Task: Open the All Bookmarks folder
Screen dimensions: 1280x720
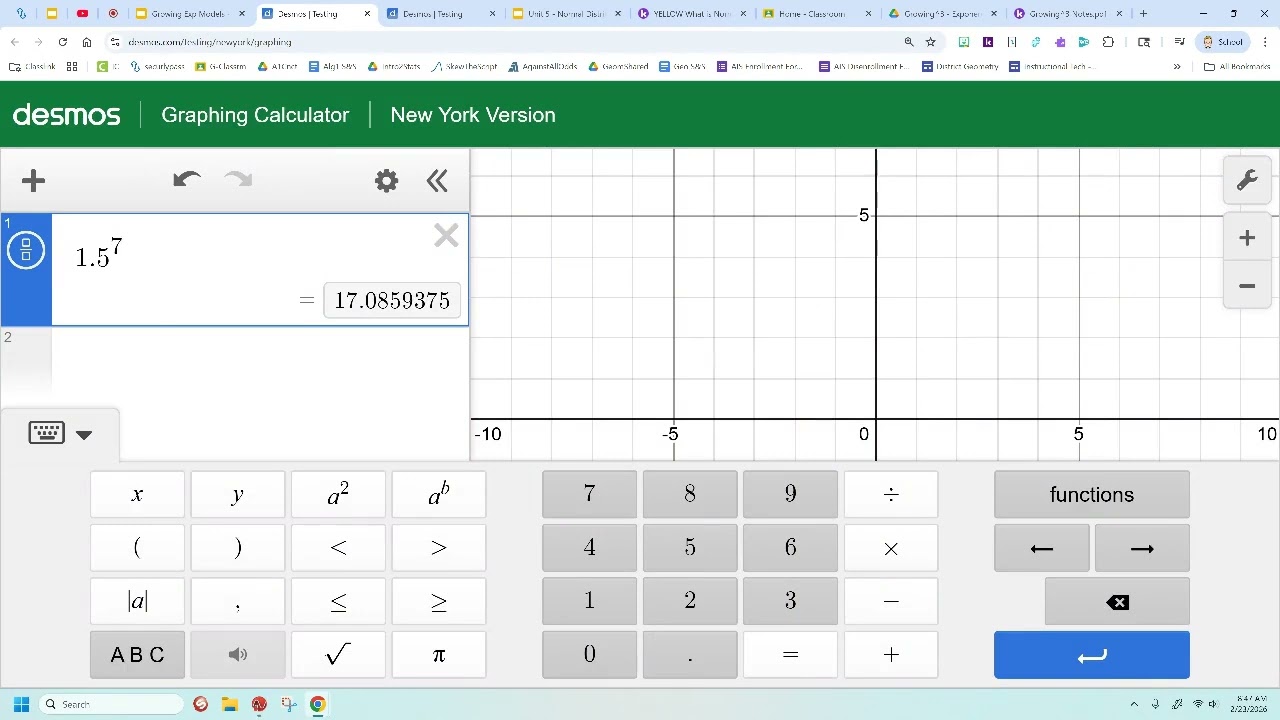Action: (1237, 67)
